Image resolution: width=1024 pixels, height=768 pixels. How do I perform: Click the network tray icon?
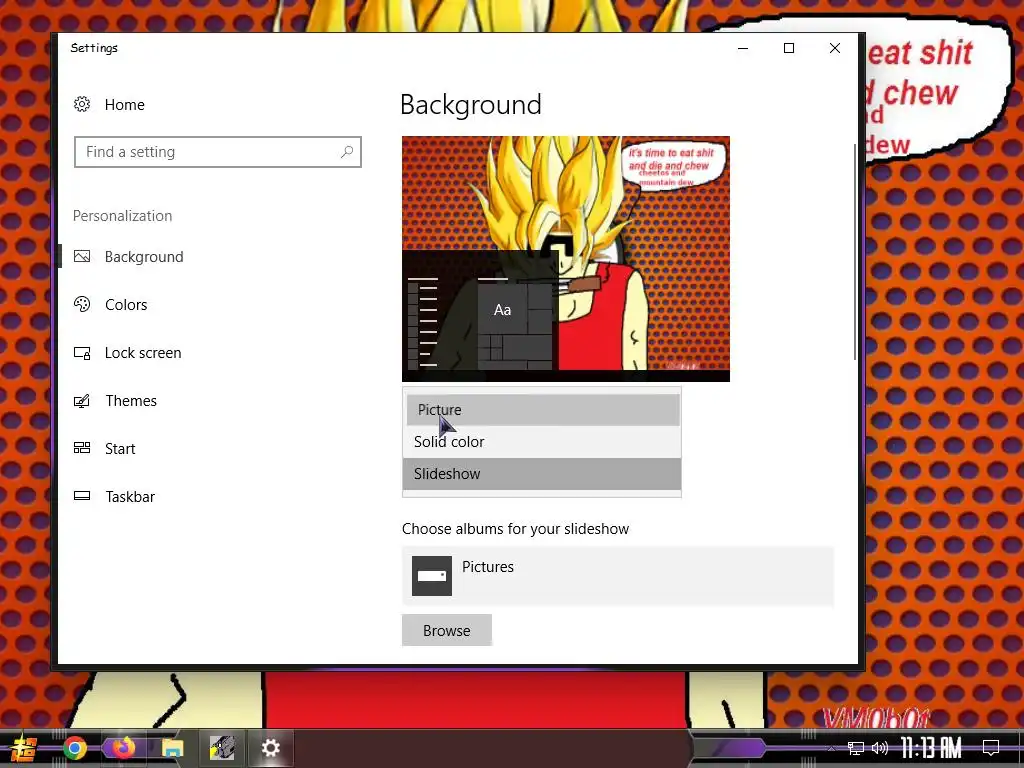click(x=855, y=748)
